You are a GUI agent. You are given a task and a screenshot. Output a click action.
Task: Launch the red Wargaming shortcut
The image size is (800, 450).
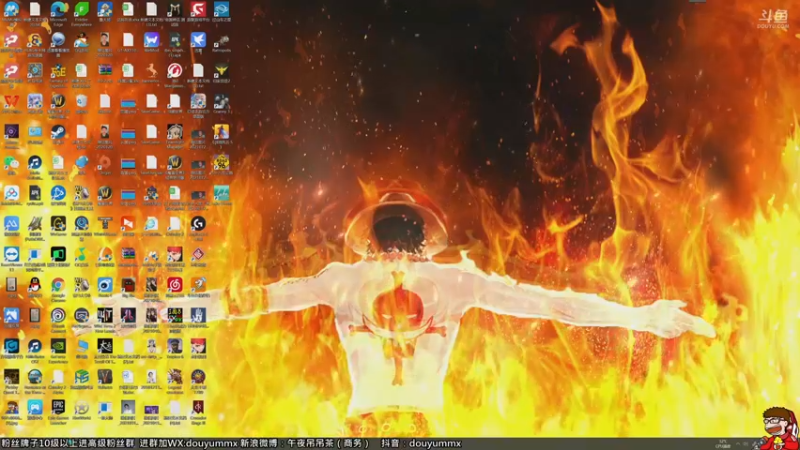[x=174, y=70]
